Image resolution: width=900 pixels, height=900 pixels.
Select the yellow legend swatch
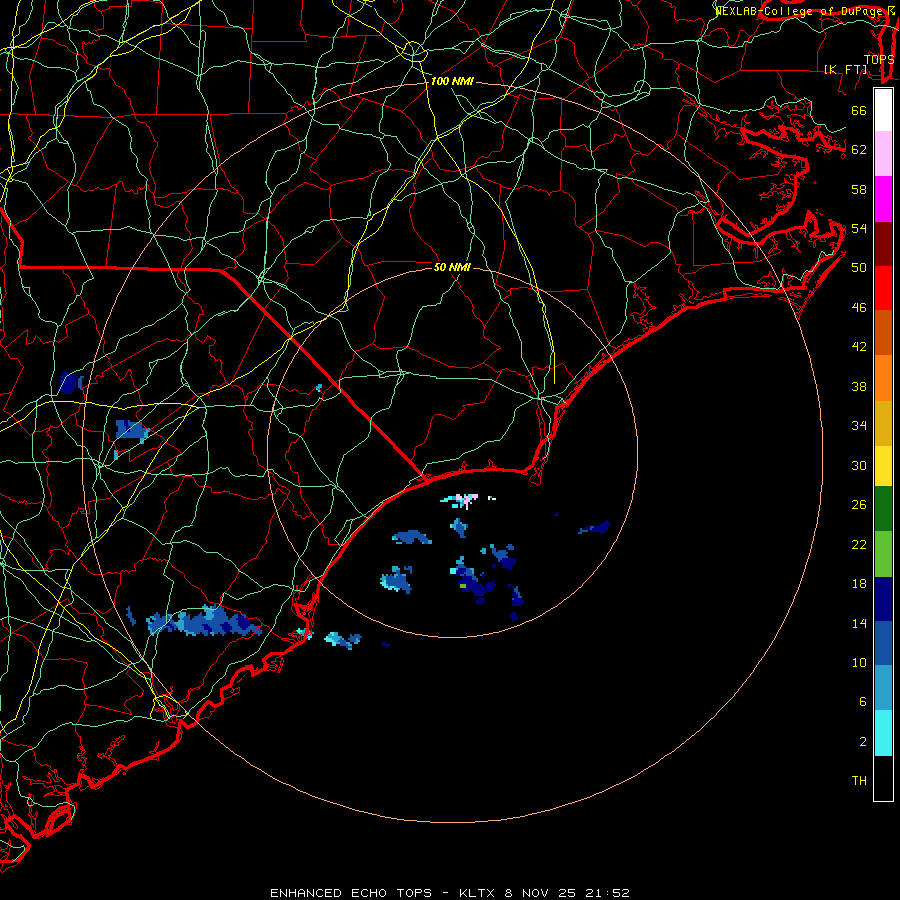[883, 465]
